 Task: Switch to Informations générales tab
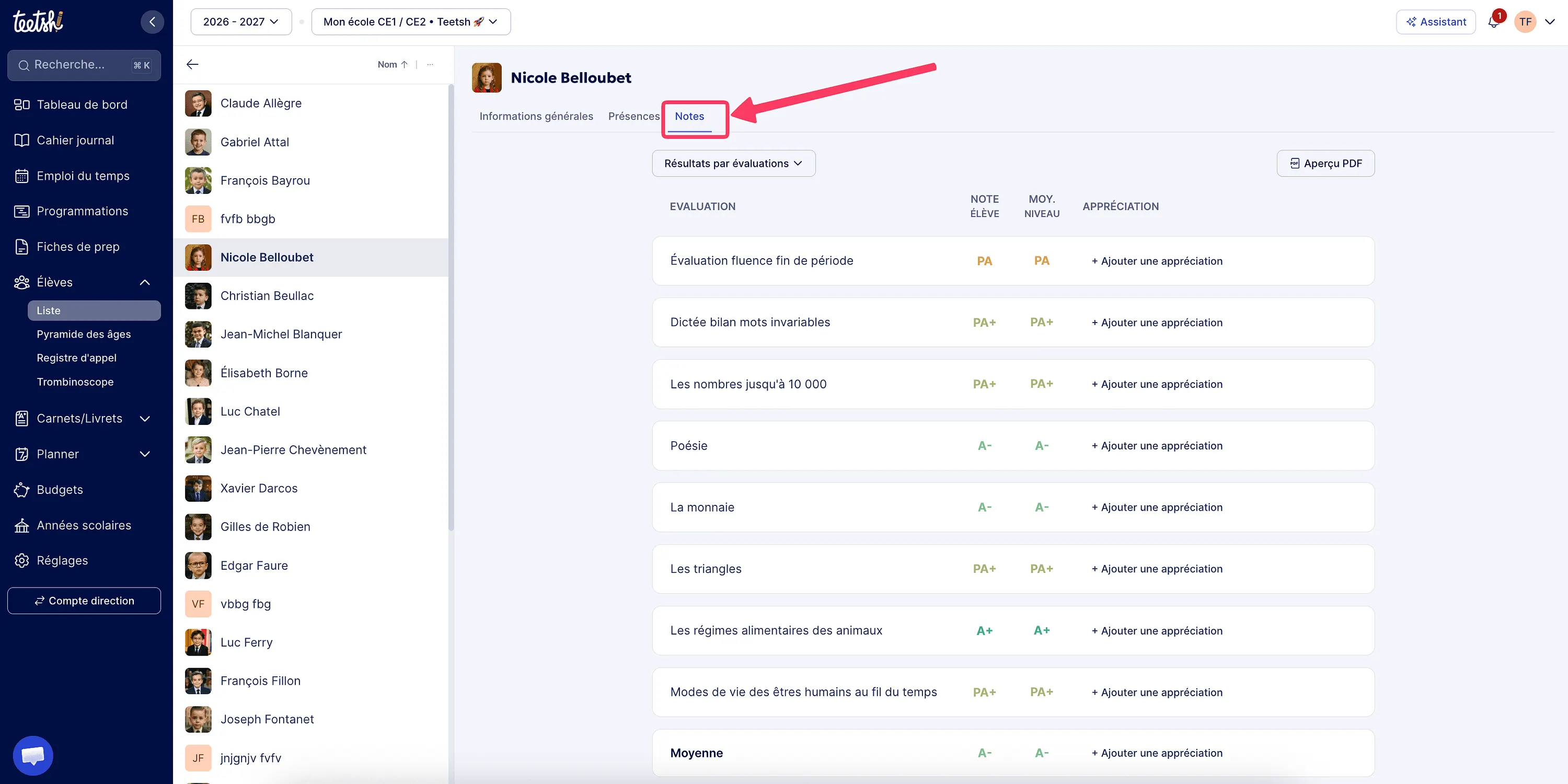(536, 116)
